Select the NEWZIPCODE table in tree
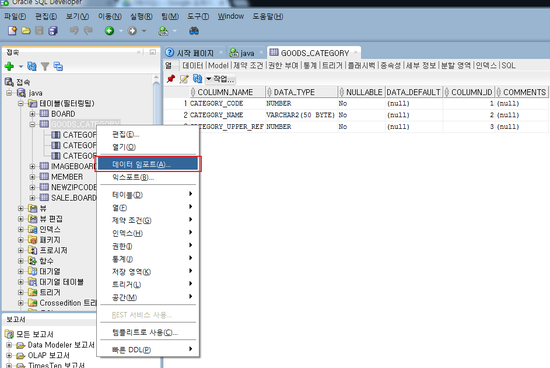 74,187
